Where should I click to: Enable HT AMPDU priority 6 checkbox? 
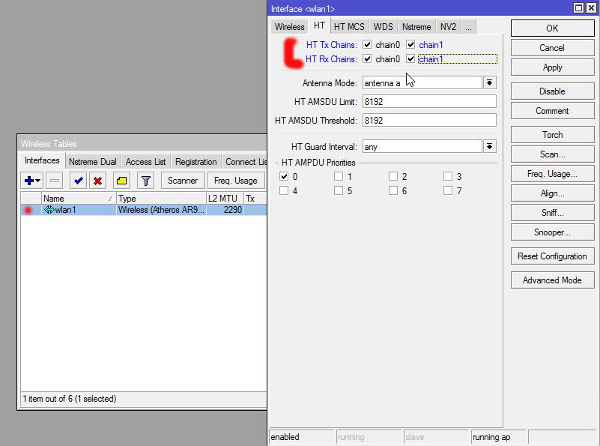click(393, 190)
